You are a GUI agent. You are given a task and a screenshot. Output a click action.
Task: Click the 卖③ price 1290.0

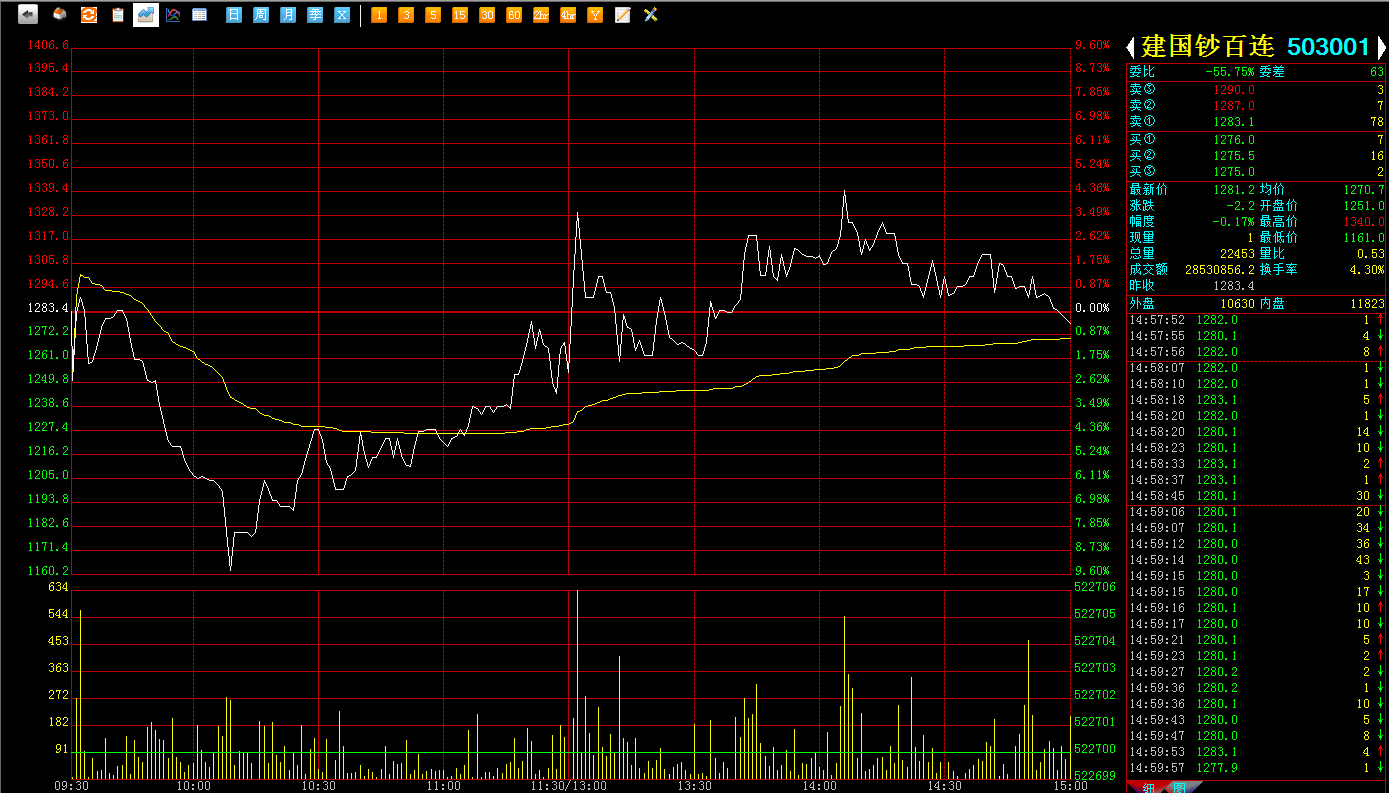click(1233, 90)
